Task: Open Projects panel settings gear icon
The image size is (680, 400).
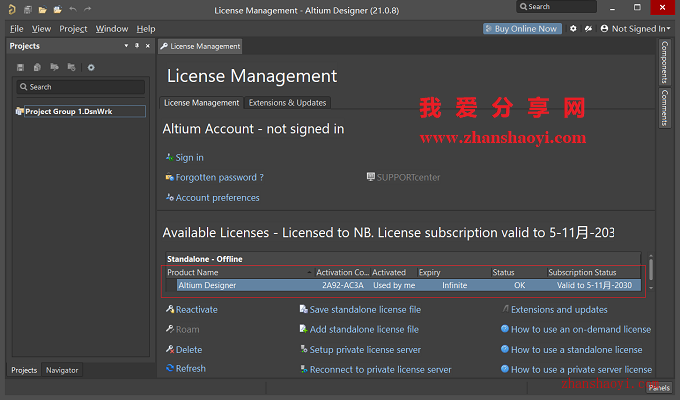Action: (91, 67)
